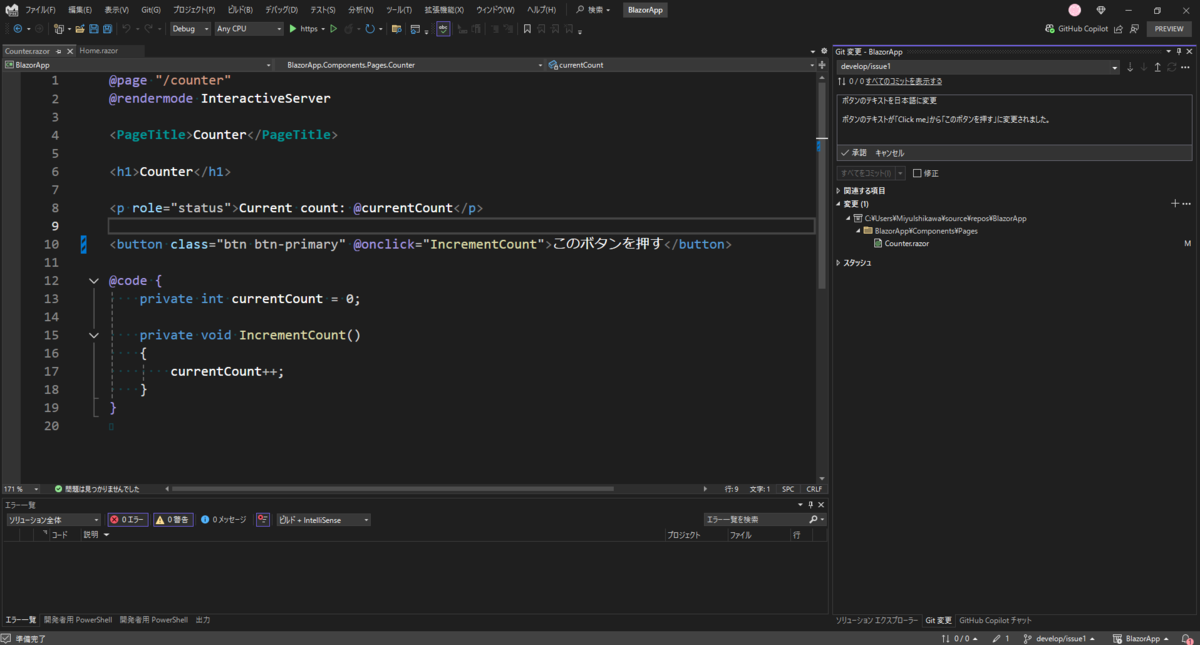Viewport: 1200px width, 645px height.
Task: Click the bookmark icon in the toolbar
Action: 527,29
